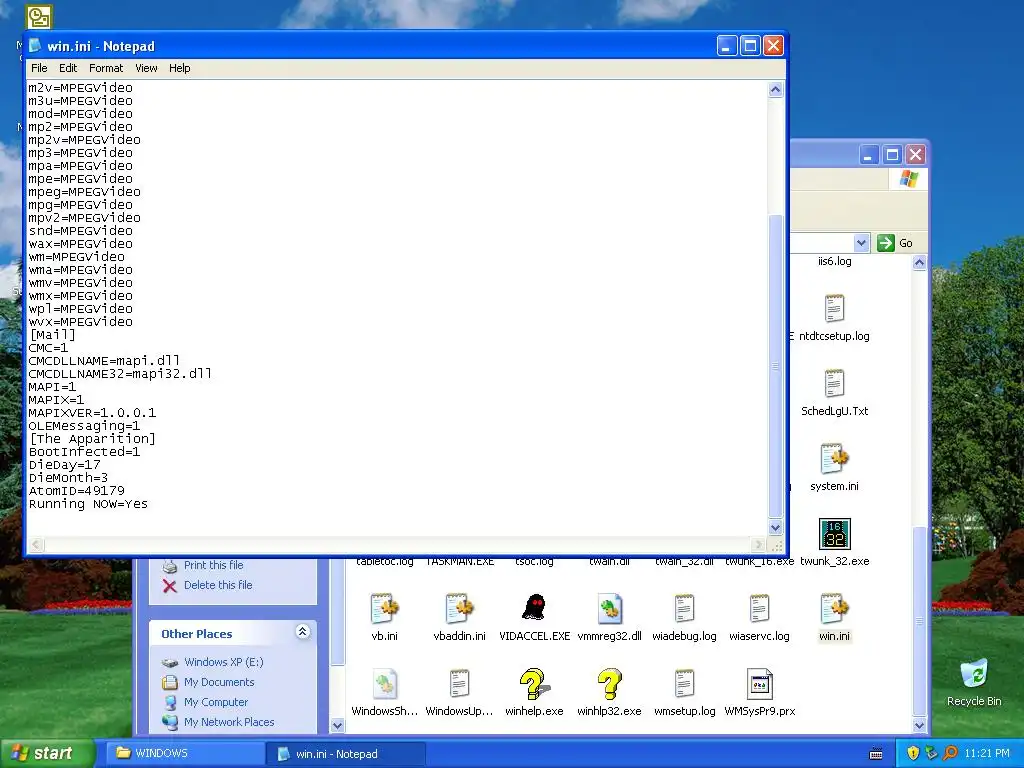Open My Network Places link
The image size is (1024, 768).
[229, 722]
